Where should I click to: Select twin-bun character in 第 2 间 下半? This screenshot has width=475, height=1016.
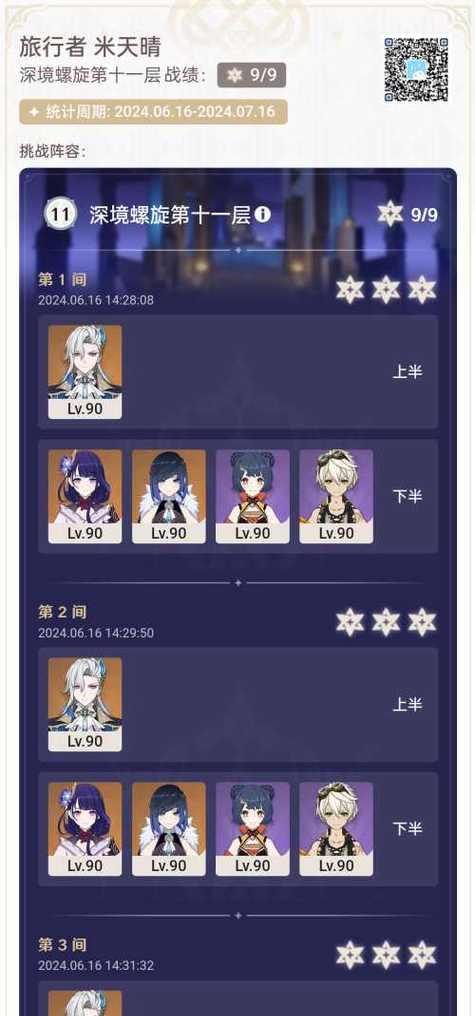pyautogui.click(x=252, y=829)
